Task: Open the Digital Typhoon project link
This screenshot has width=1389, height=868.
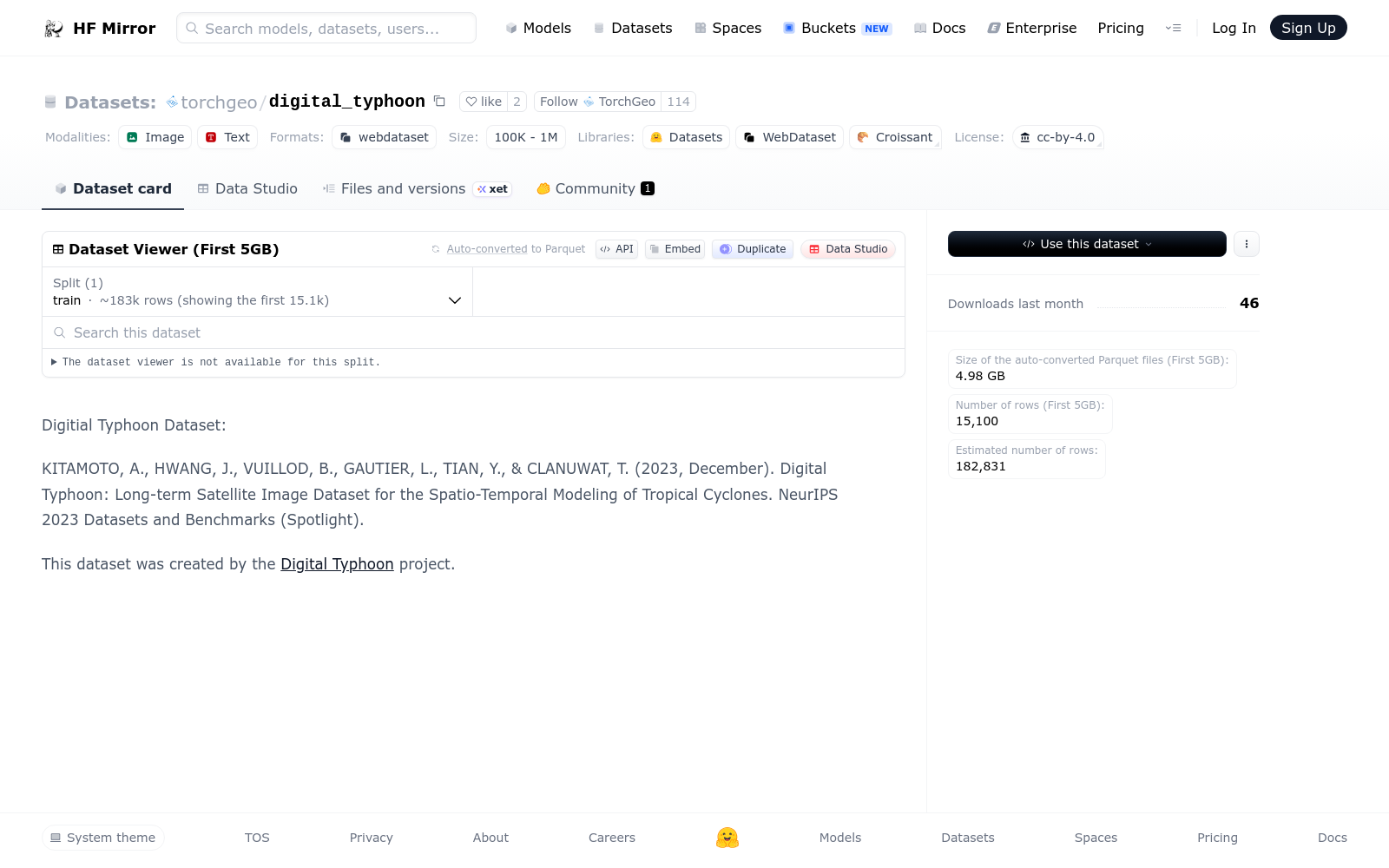Action: tap(337, 564)
